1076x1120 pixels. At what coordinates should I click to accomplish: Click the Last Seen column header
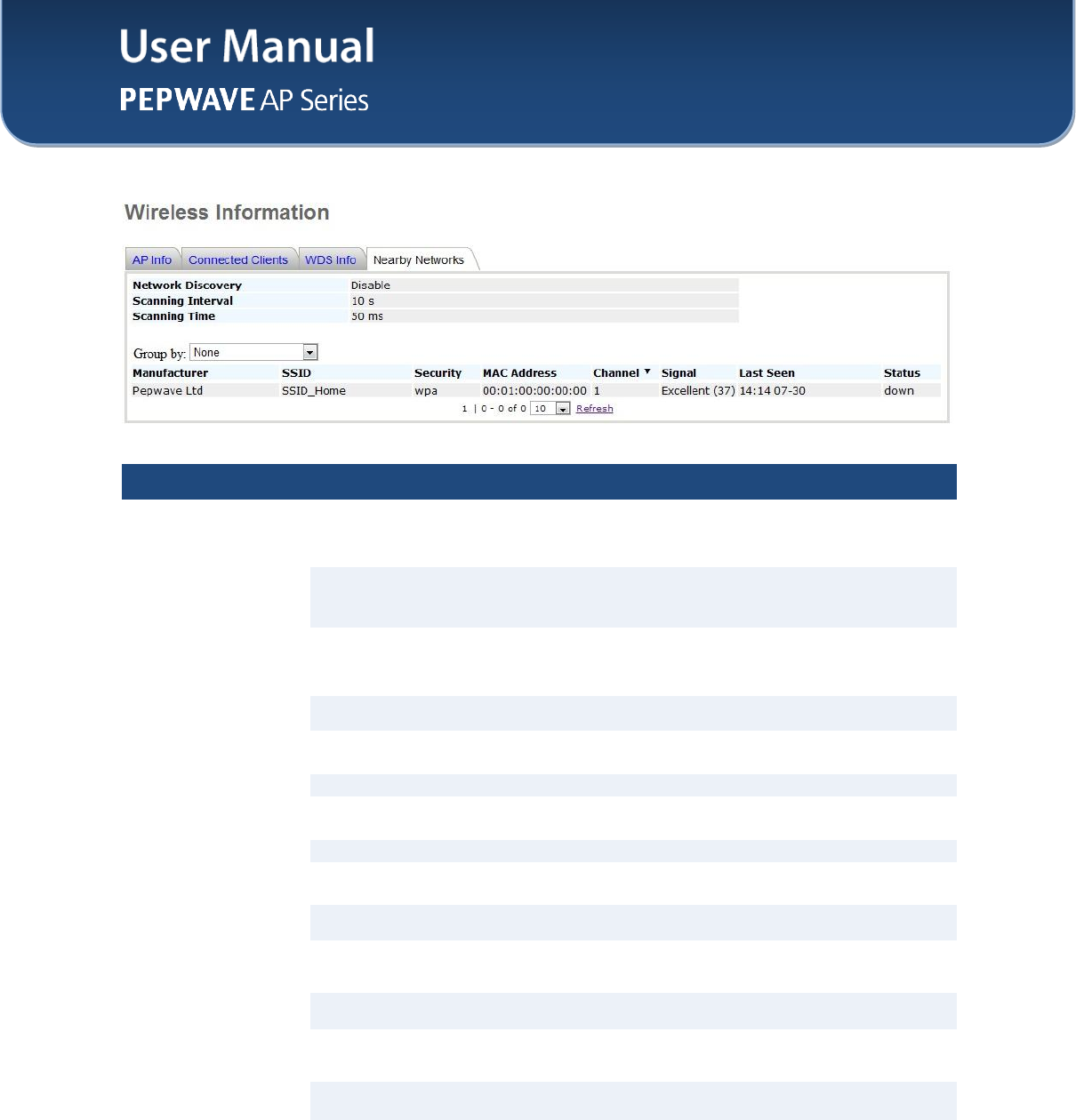click(767, 373)
